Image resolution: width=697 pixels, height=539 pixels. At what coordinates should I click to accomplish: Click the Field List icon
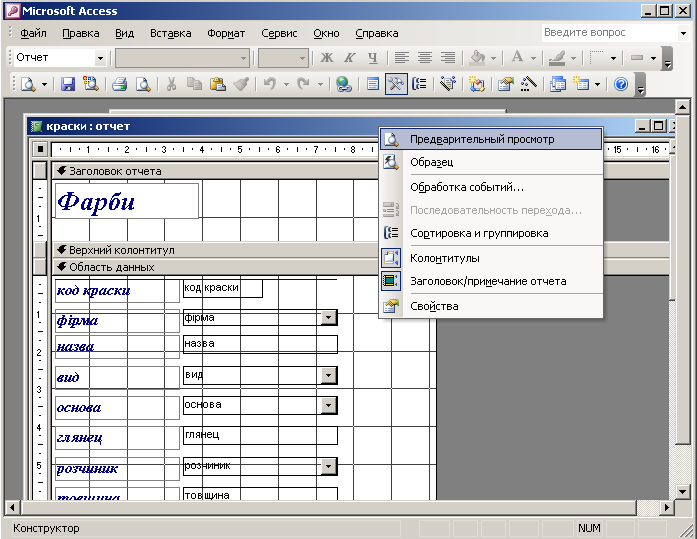(x=373, y=84)
